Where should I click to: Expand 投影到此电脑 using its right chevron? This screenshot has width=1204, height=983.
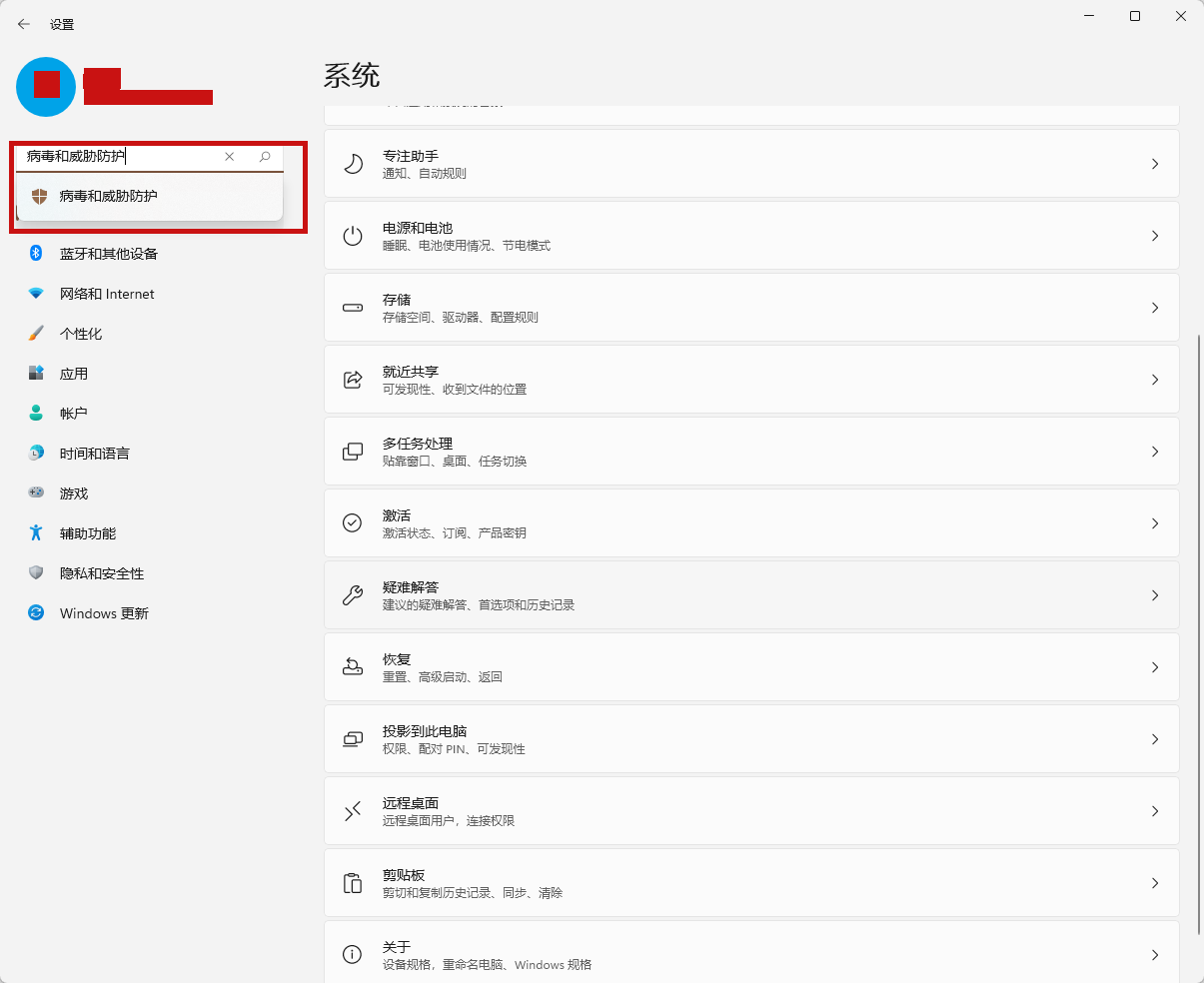[1155, 739]
